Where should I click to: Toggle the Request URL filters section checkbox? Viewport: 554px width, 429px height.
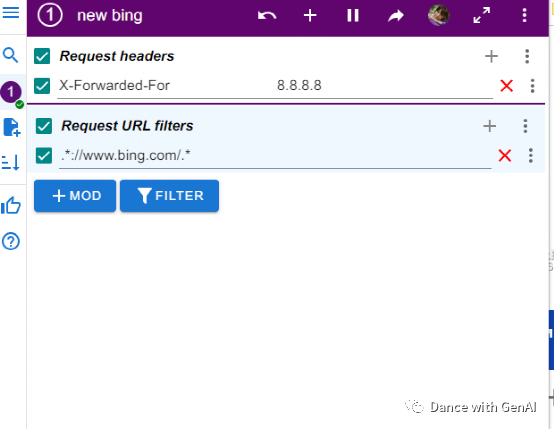[44, 126]
